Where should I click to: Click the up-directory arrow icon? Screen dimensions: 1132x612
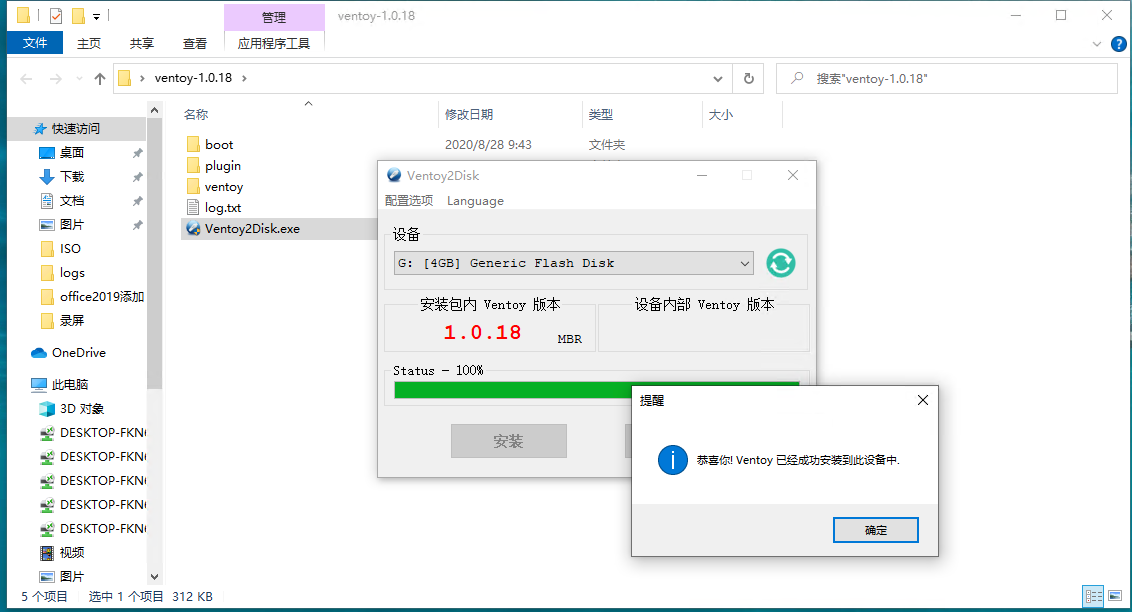(x=100, y=79)
